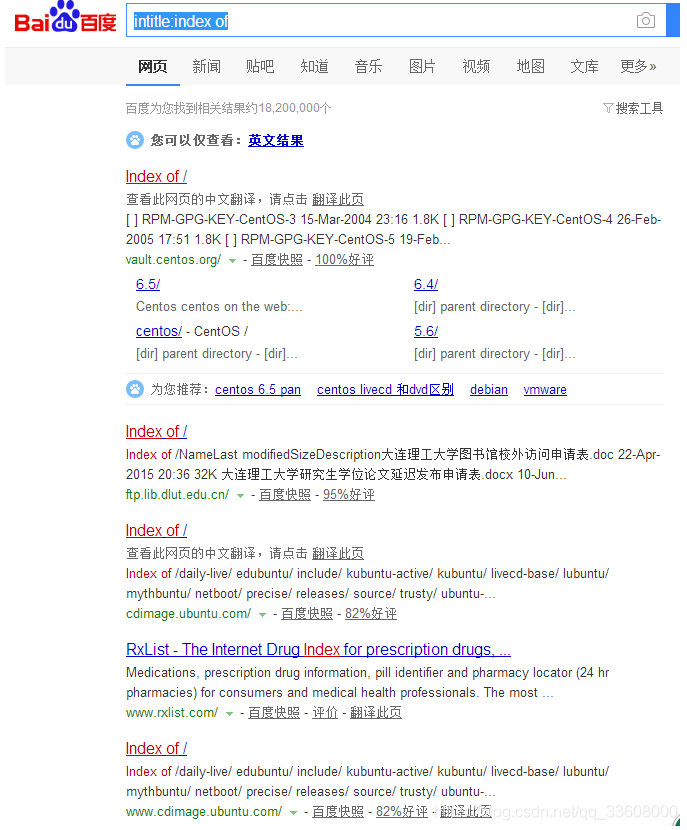The width and height of the screenshot is (687, 830).
Task: Click 翻译此页 under vault.centos.org result
Action: tap(338, 200)
